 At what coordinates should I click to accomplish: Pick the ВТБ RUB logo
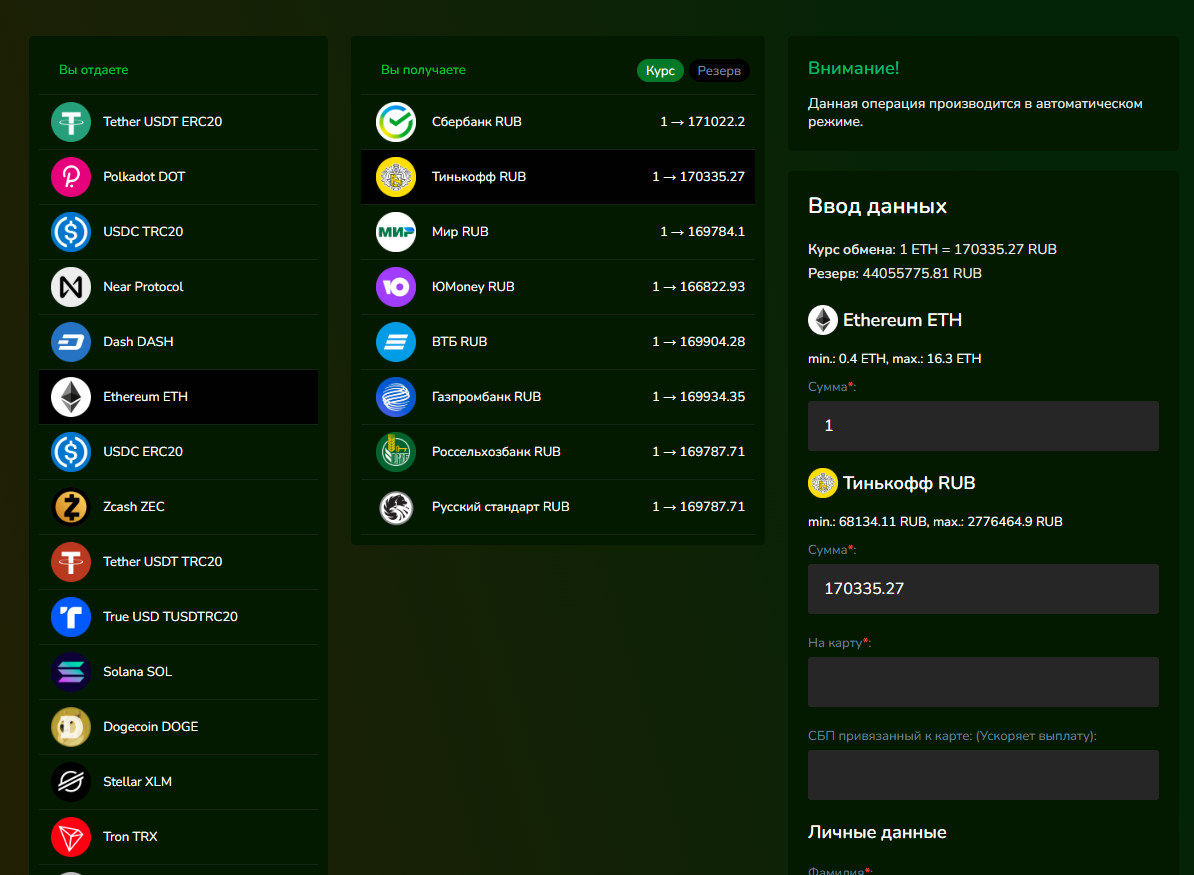coord(396,342)
